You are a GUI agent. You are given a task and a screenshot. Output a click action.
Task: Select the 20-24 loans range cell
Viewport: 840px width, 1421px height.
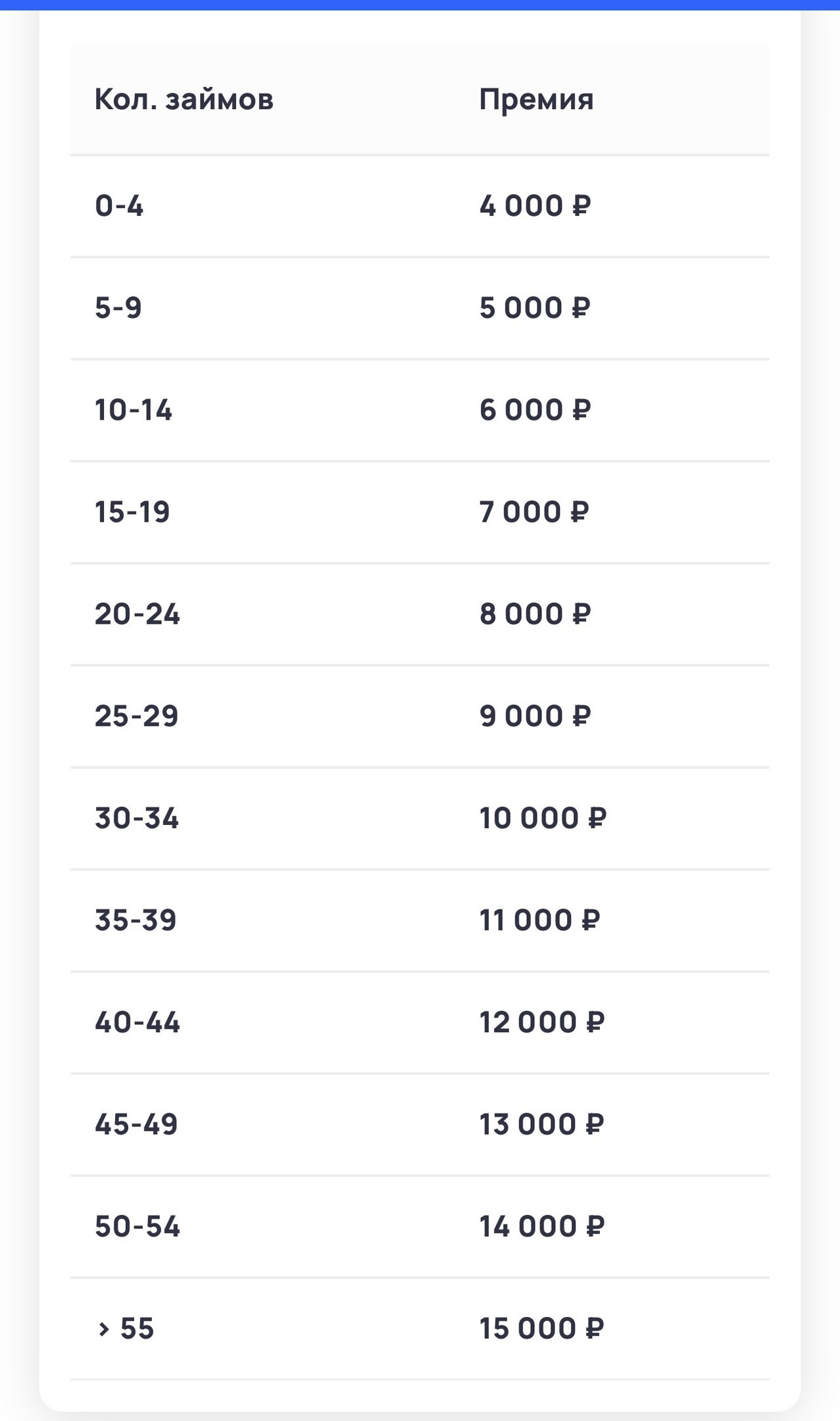pos(137,614)
